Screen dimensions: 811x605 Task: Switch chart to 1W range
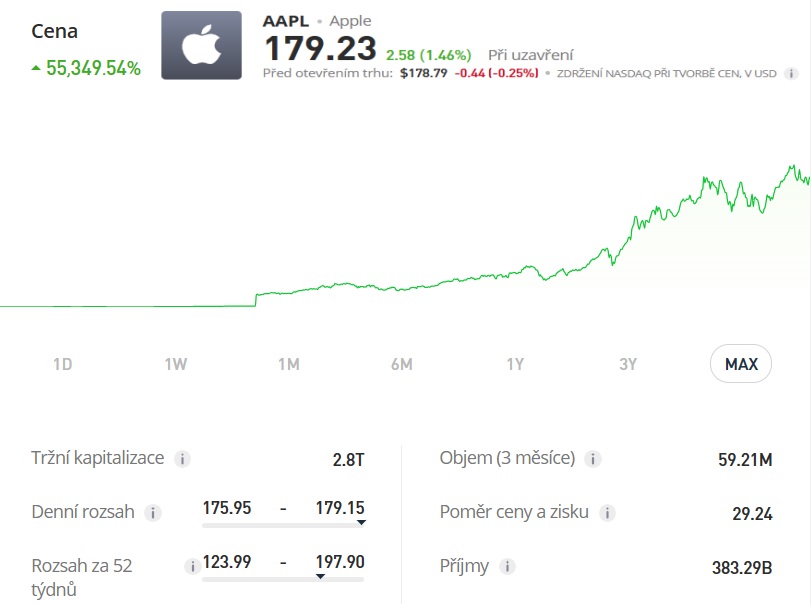click(x=176, y=364)
